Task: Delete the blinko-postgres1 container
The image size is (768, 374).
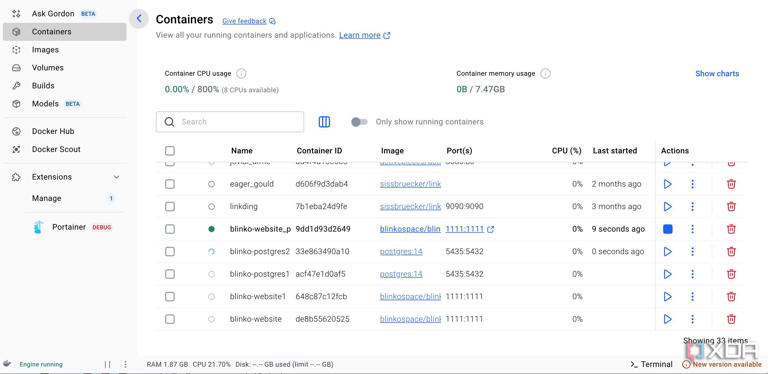Action: tap(731, 274)
